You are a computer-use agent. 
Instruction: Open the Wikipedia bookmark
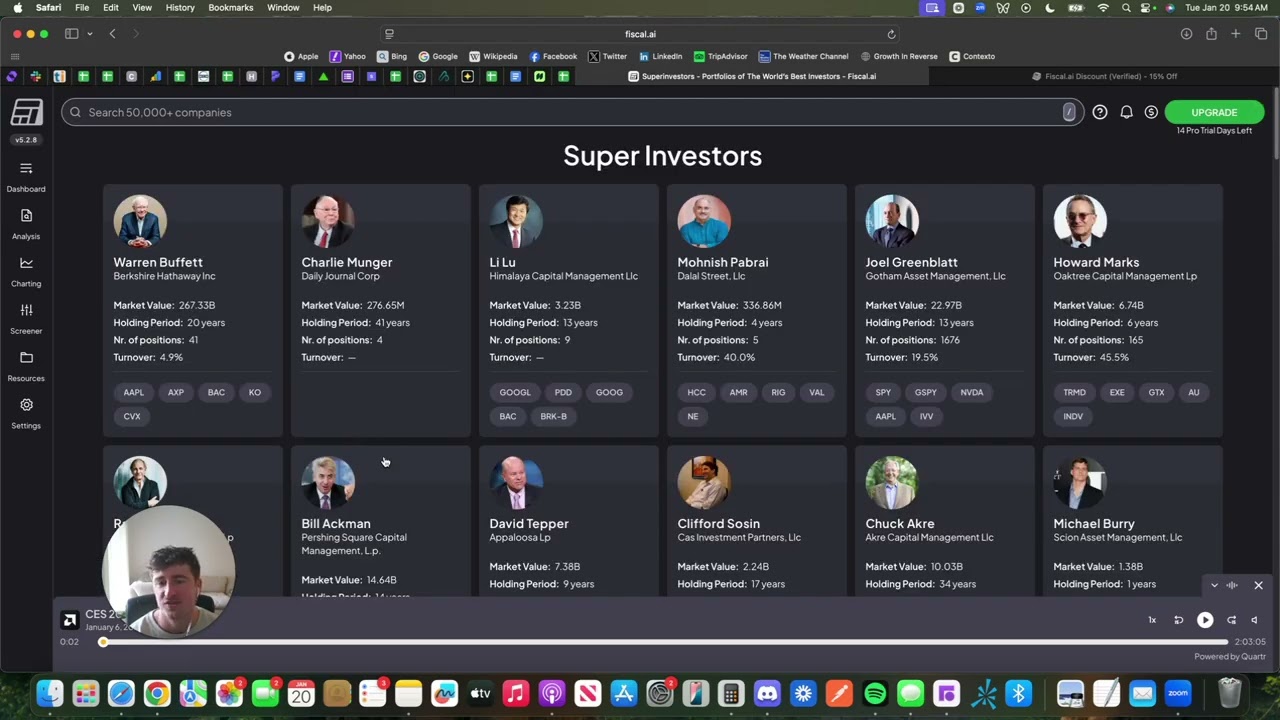493,56
